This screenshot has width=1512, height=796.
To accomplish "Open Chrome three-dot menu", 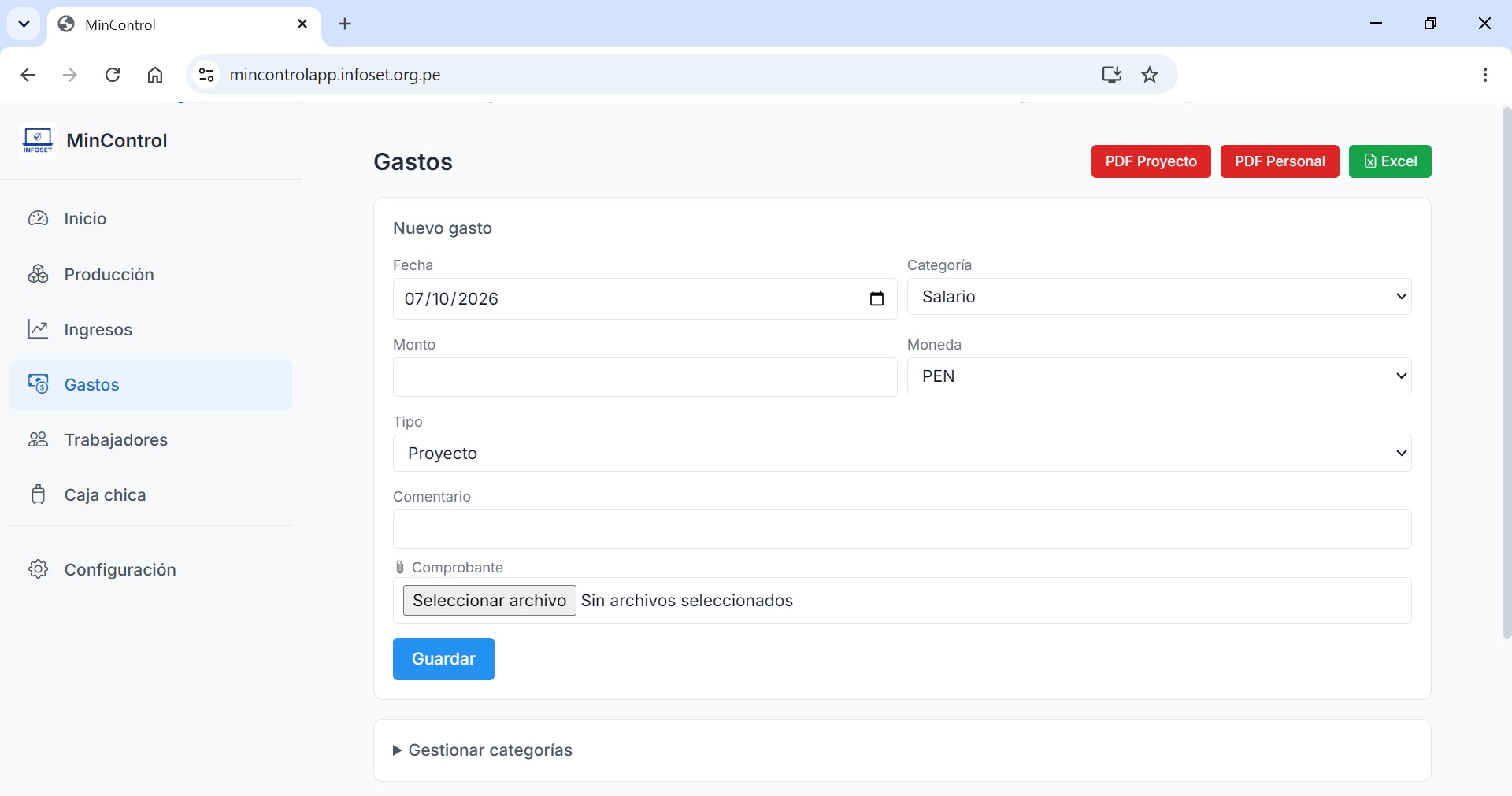I will point(1484,75).
